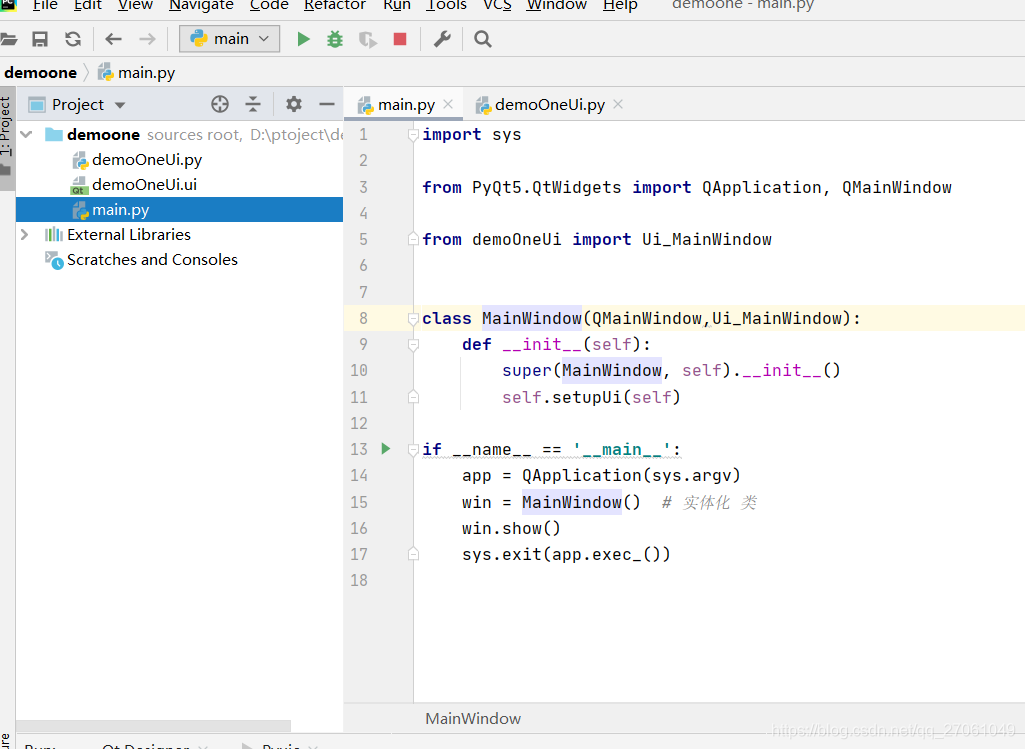Viewport: 1025px width, 749px height.
Task: Click the QApplication(sys.argv) call on line 14
Action: click(x=631, y=475)
